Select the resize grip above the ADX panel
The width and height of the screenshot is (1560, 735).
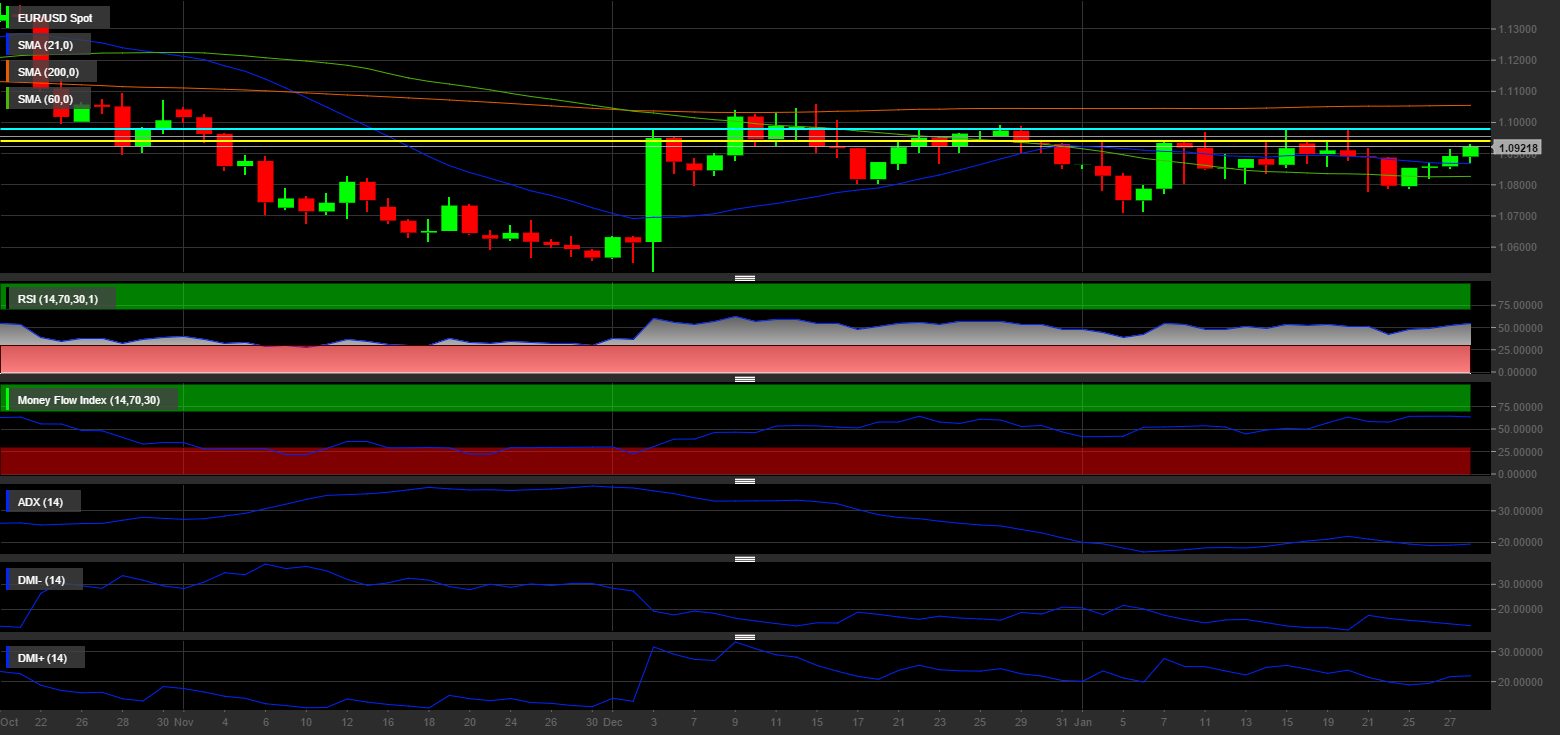point(744,481)
